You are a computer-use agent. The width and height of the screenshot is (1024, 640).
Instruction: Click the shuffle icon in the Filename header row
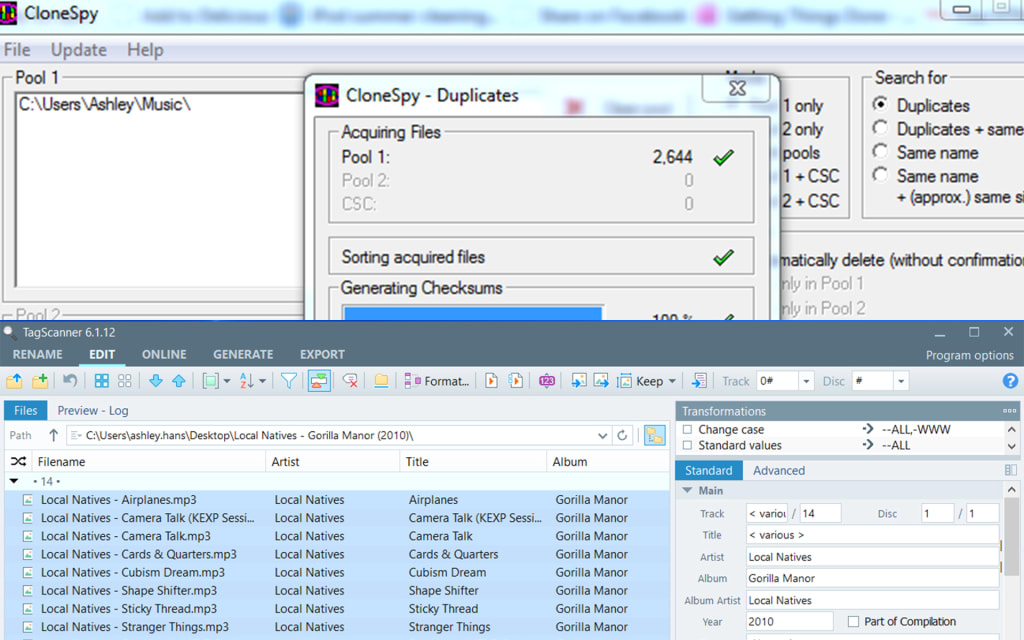(x=18, y=462)
